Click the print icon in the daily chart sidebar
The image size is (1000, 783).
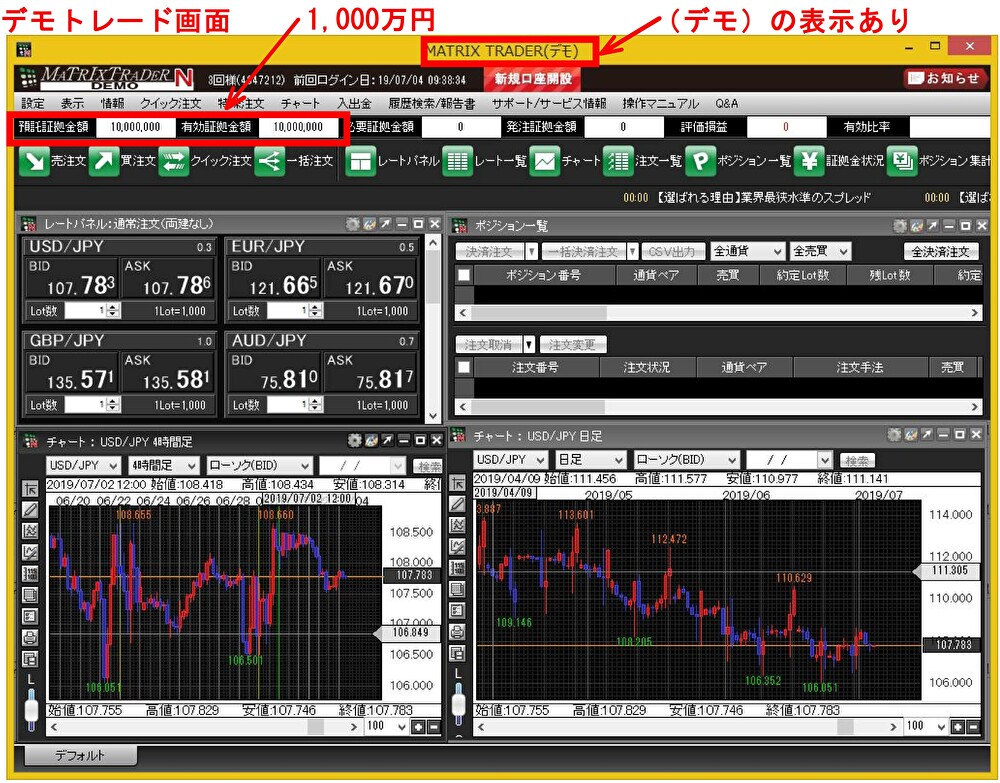[457, 632]
